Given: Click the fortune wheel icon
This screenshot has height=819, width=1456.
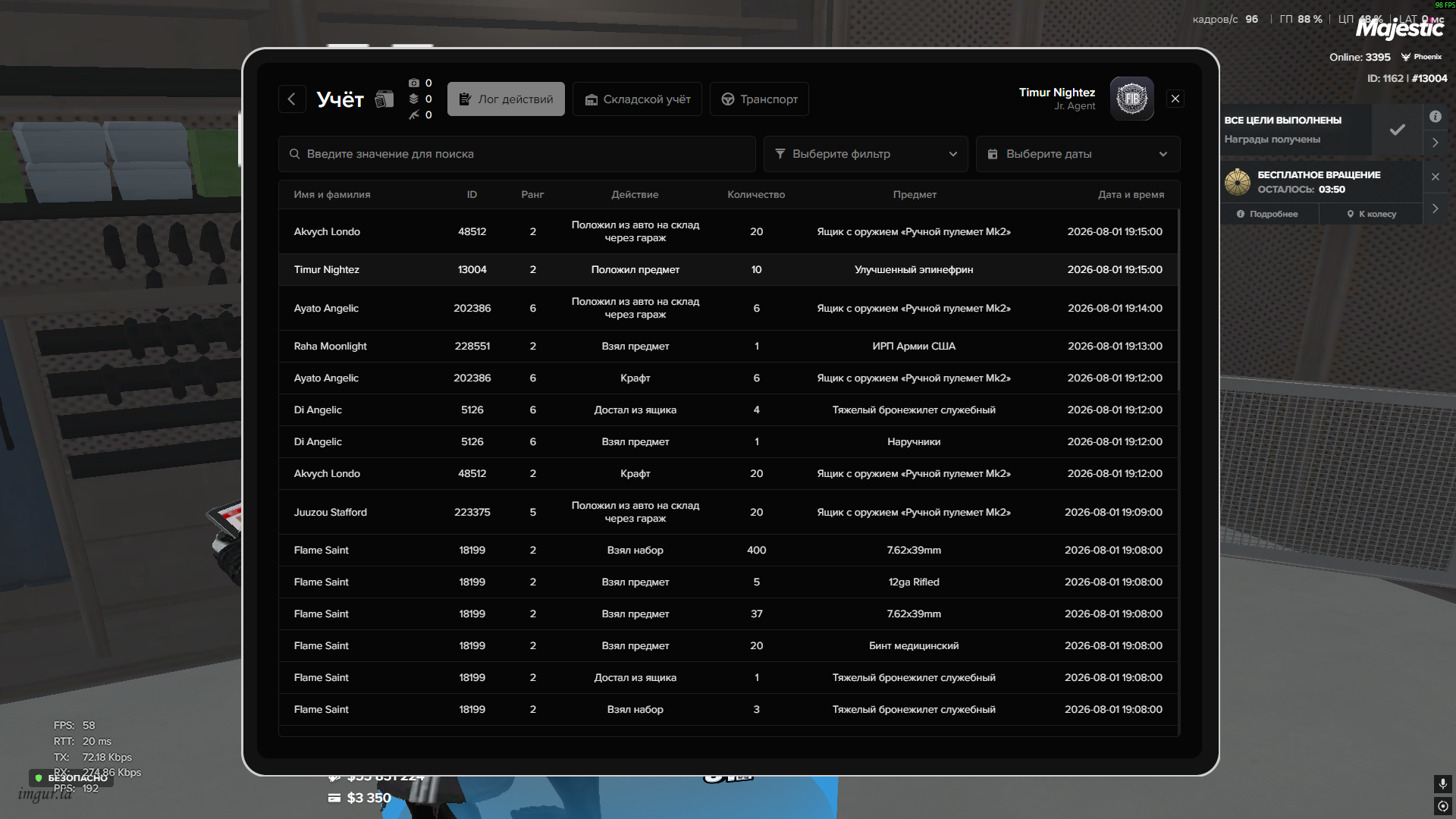Looking at the screenshot, I should tap(1238, 182).
